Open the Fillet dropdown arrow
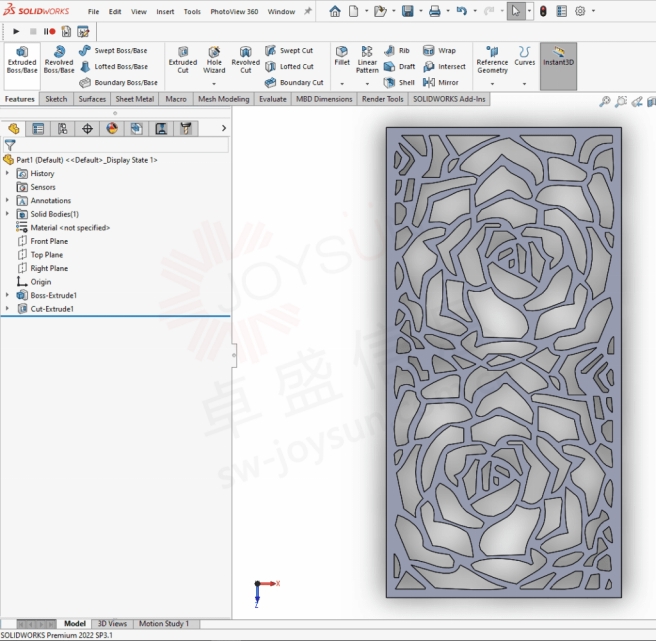This screenshot has height=642, width=656. 342,84
